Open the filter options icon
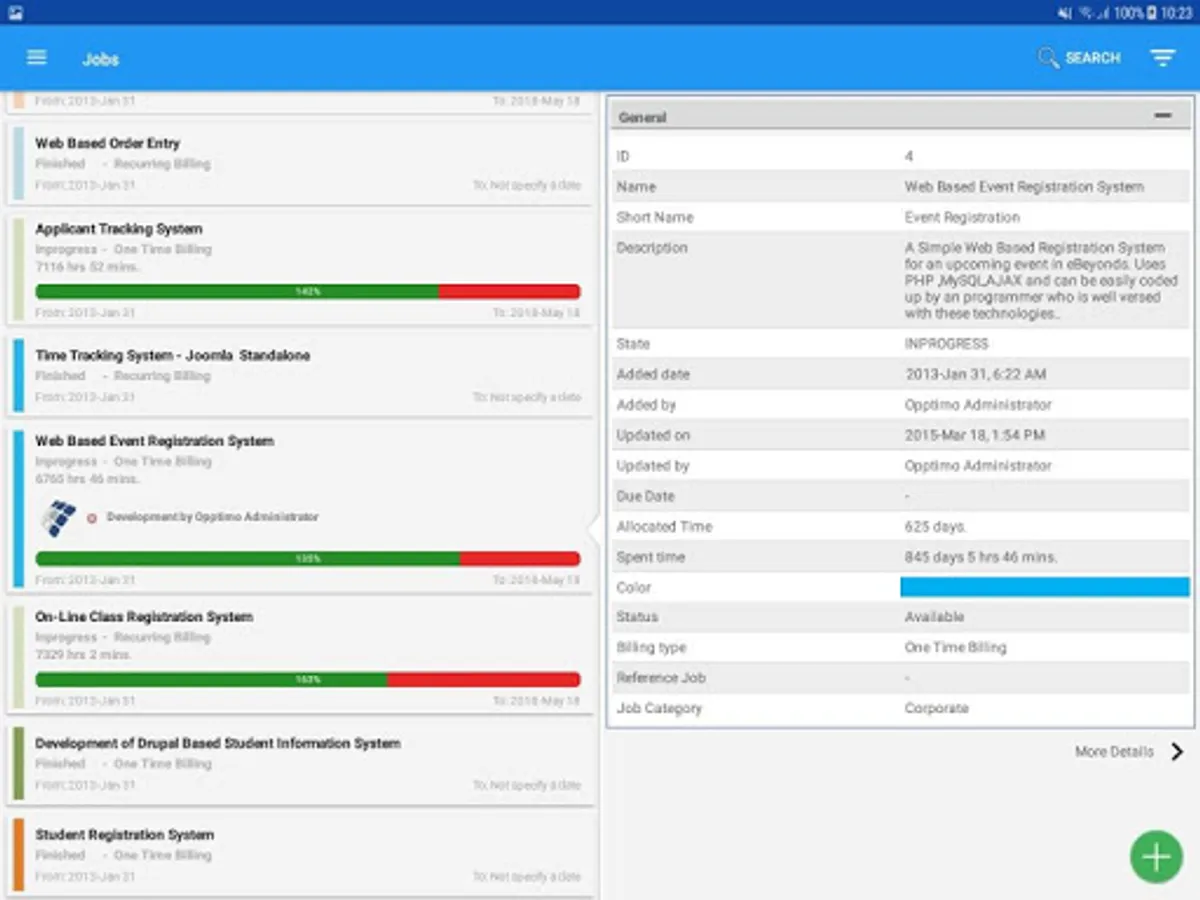 tap(1162, 58)
